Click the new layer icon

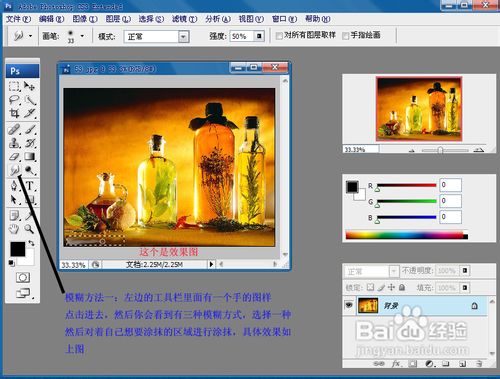[462, 363]
